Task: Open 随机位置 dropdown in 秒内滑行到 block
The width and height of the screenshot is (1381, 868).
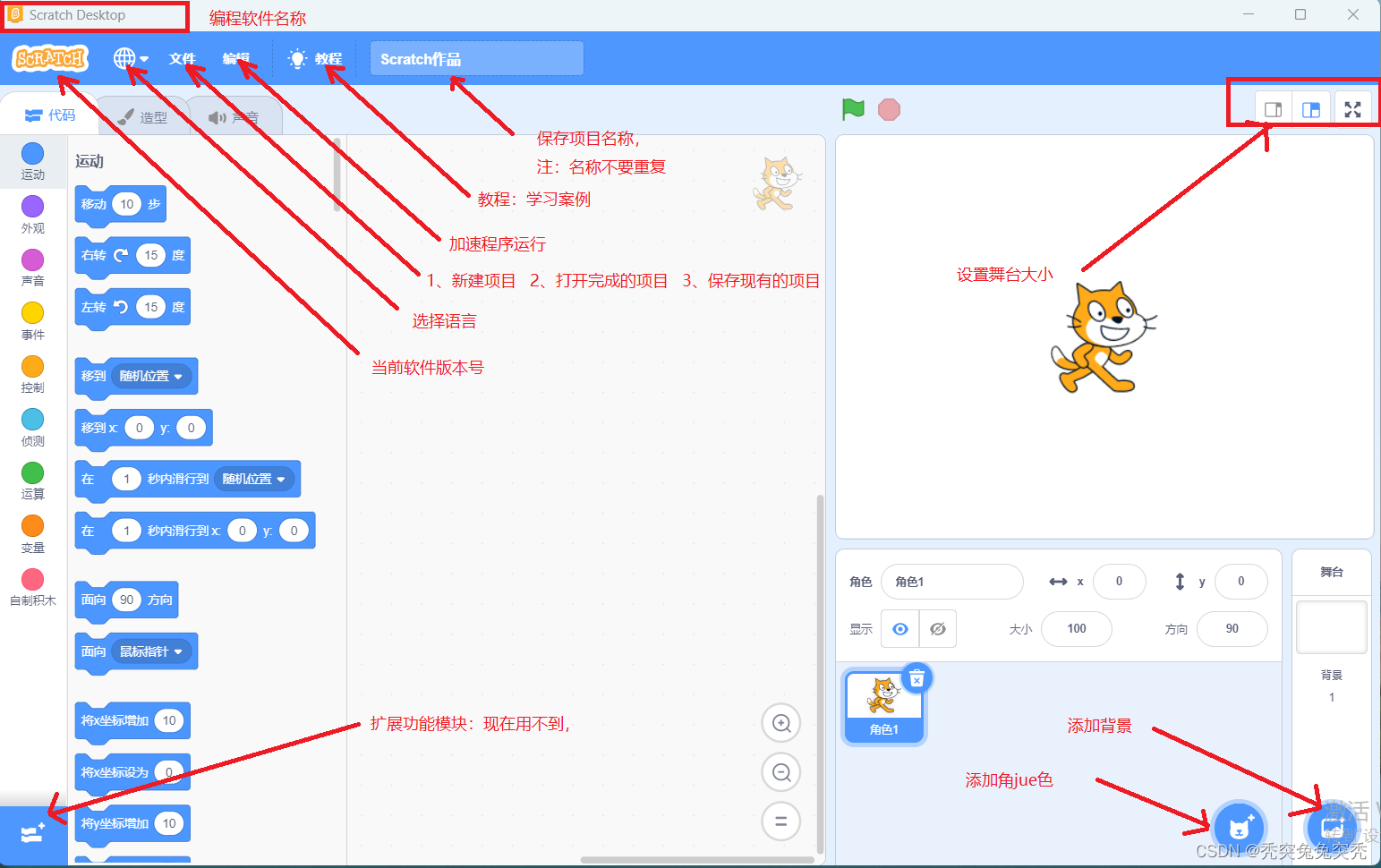Action: coord(254,480)
